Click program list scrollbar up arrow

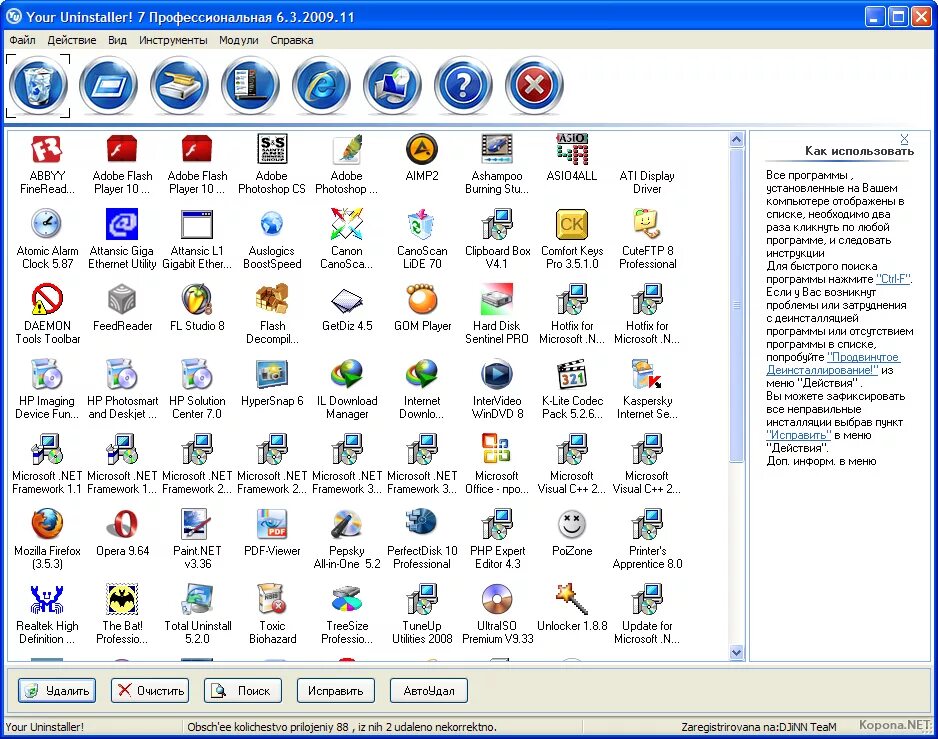(736, 139)
